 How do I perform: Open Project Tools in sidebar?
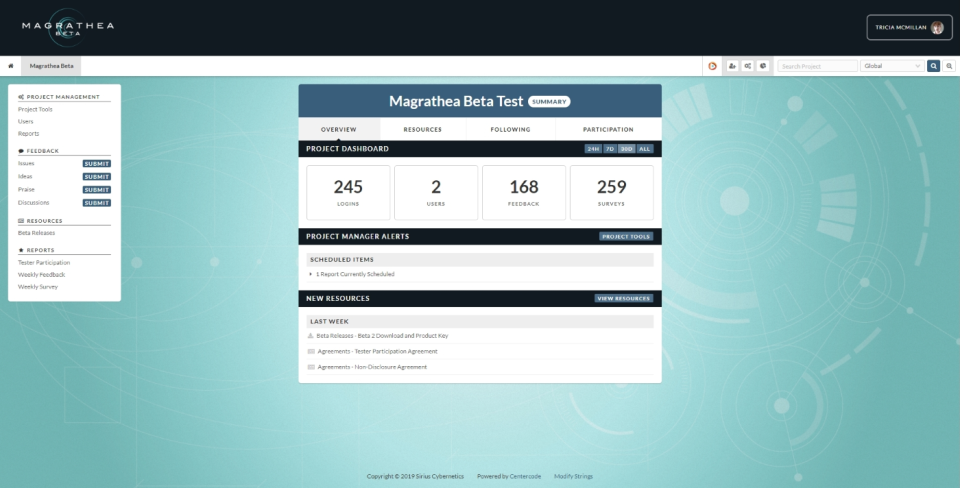click(35, 110)
